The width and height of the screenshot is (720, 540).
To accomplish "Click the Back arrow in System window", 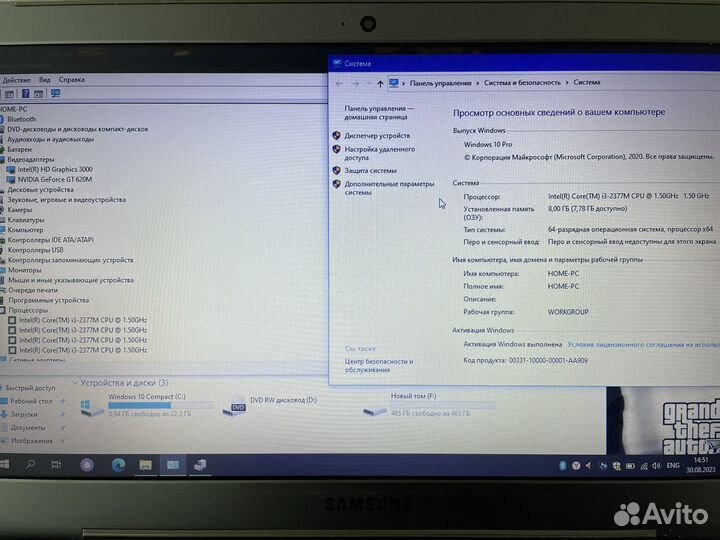I will tap(339, 84).
